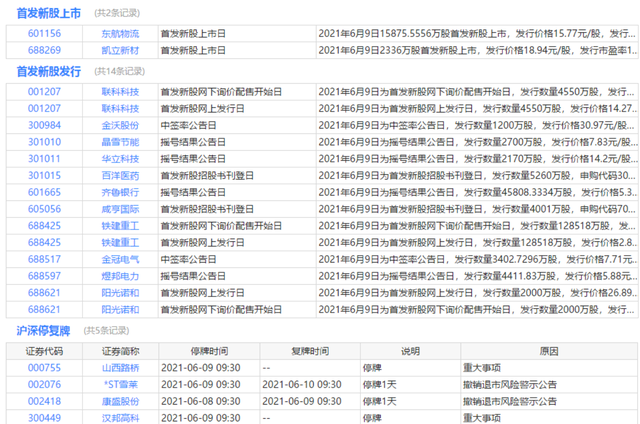The image size is (640, 424).
Task: Open the 首发新股发行 section heading
Action: [49, 72]
